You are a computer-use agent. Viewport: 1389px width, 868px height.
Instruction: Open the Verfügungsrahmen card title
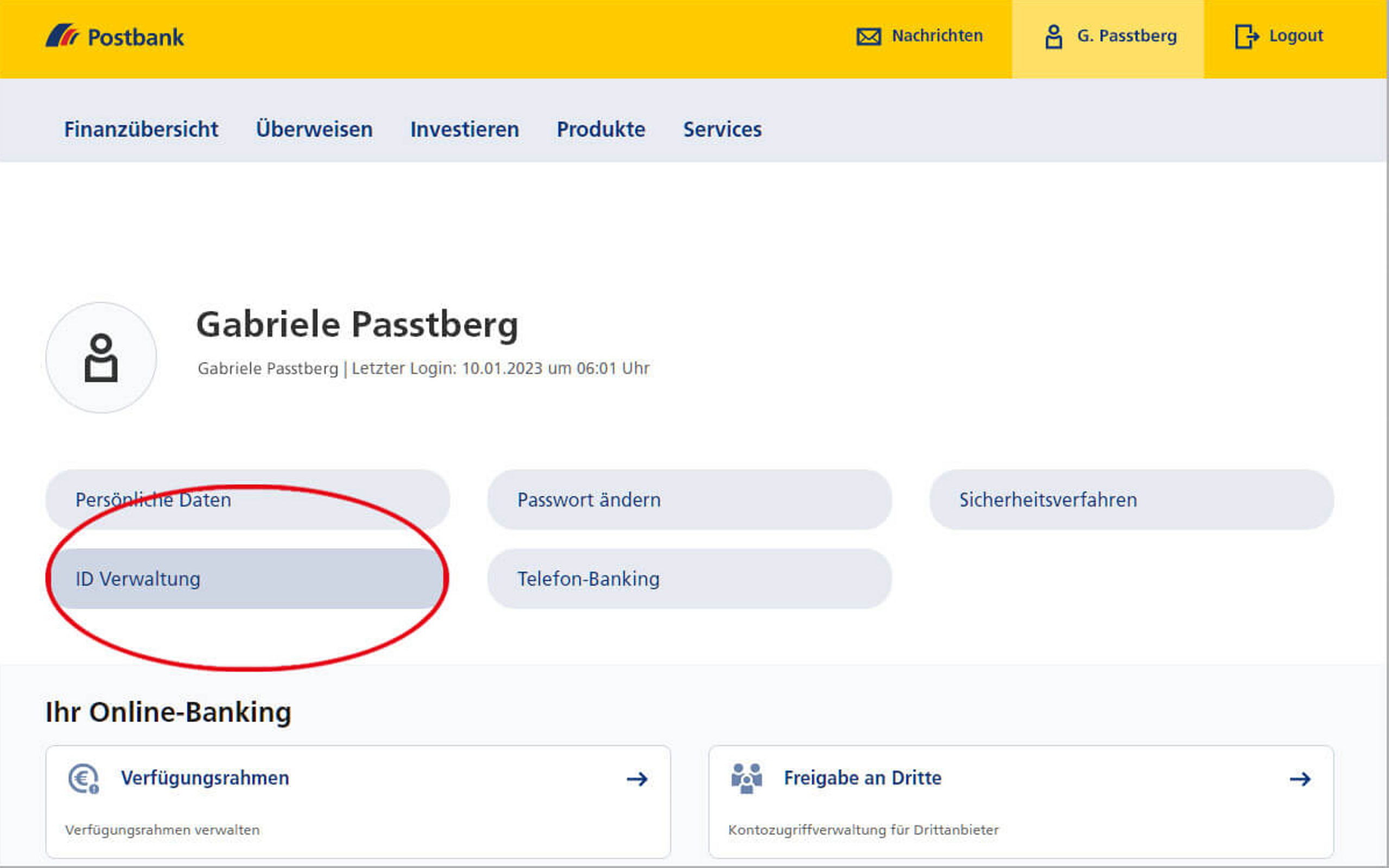point(205,778)
